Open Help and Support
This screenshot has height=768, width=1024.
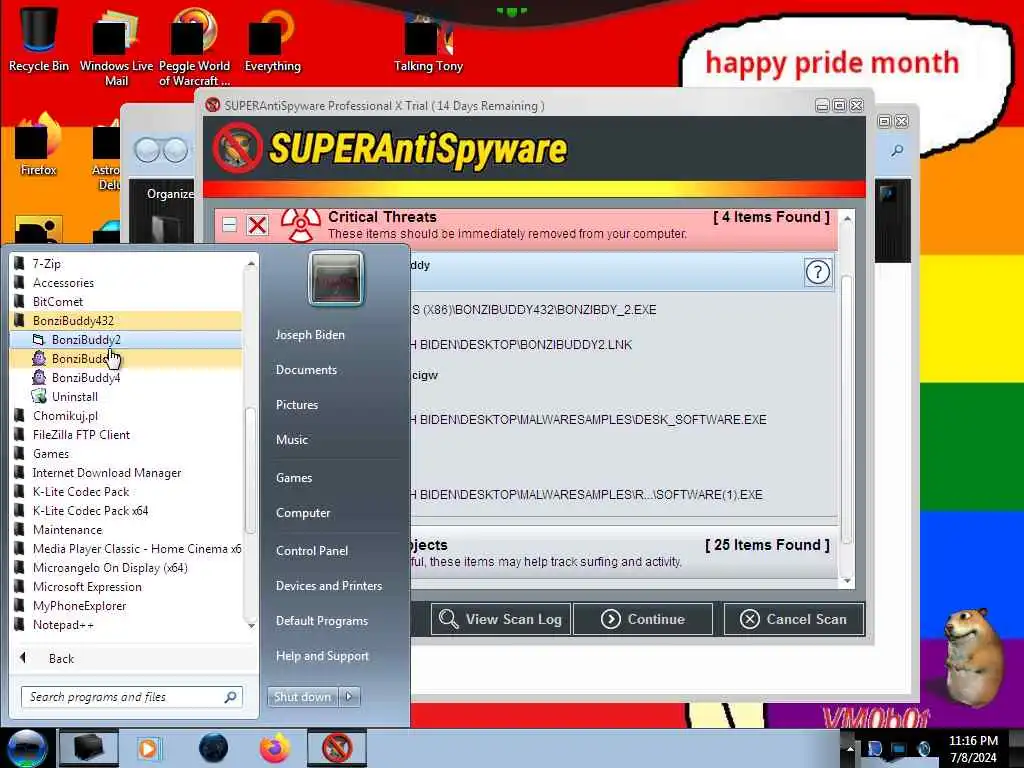[x=322, y=656]
